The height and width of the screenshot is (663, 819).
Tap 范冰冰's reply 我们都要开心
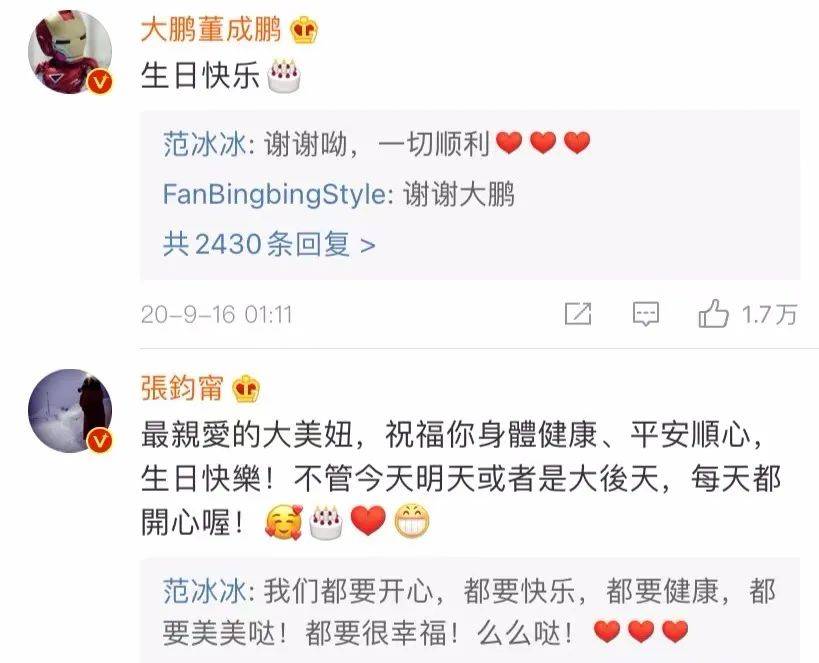(x=469, y=612)
